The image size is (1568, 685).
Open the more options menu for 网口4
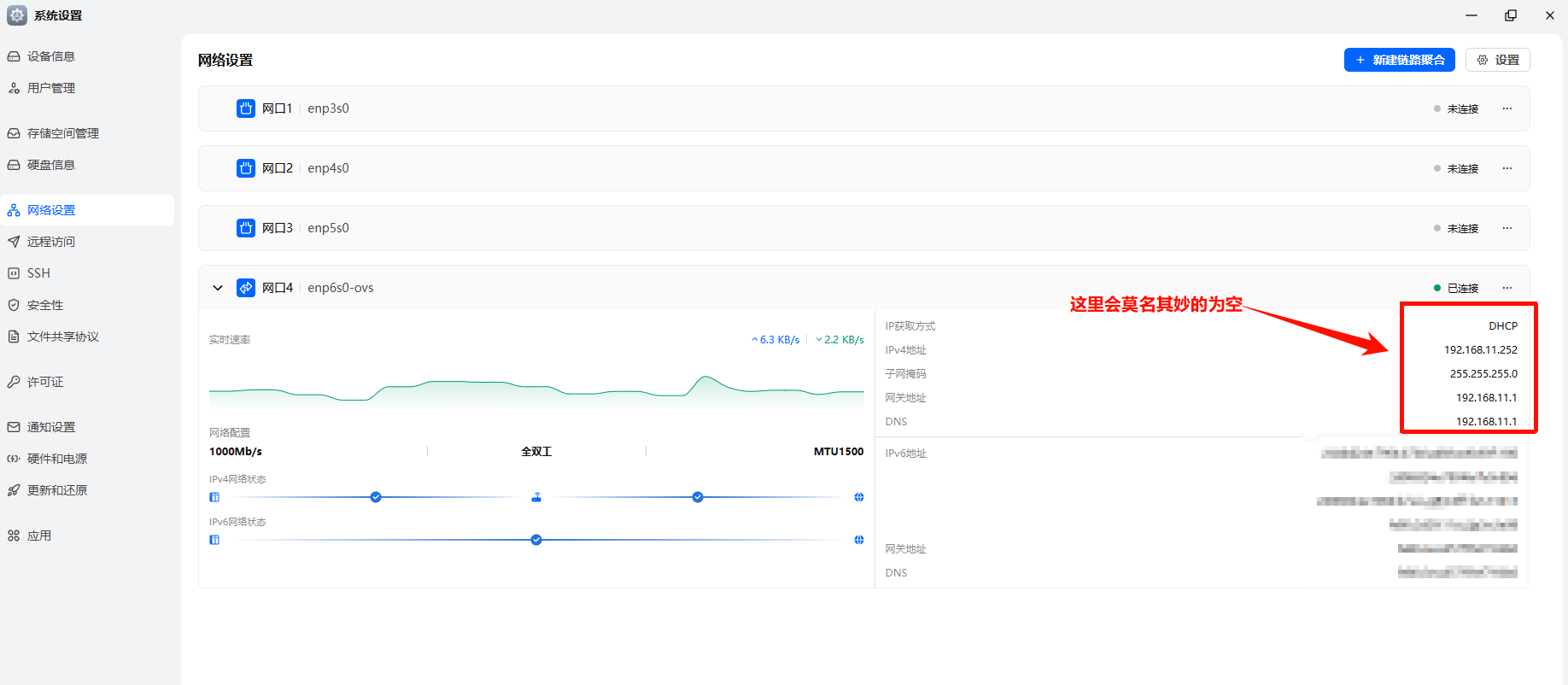point(1507,288)
